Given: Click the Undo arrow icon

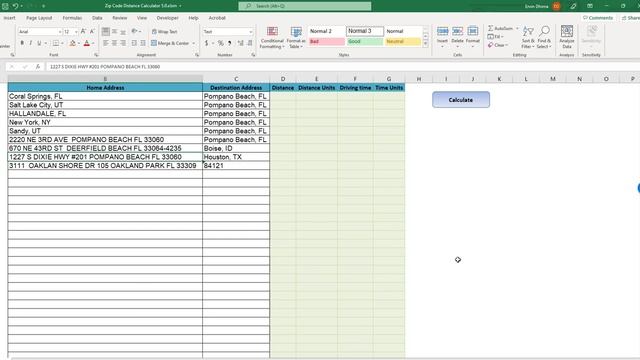Looking at the screenshot, I should tap(15, 6).
